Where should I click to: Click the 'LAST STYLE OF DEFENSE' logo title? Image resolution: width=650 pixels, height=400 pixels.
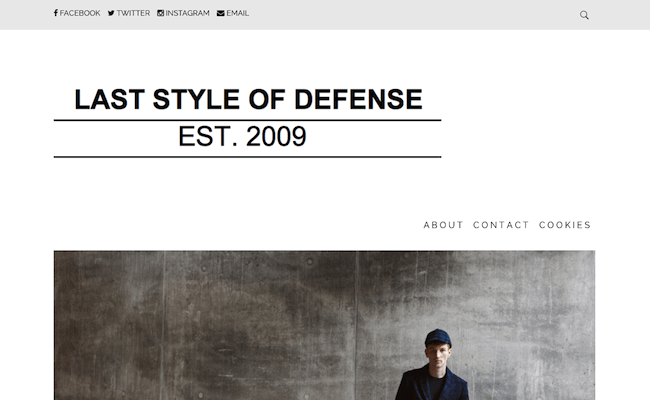click(x=248, y=100)
